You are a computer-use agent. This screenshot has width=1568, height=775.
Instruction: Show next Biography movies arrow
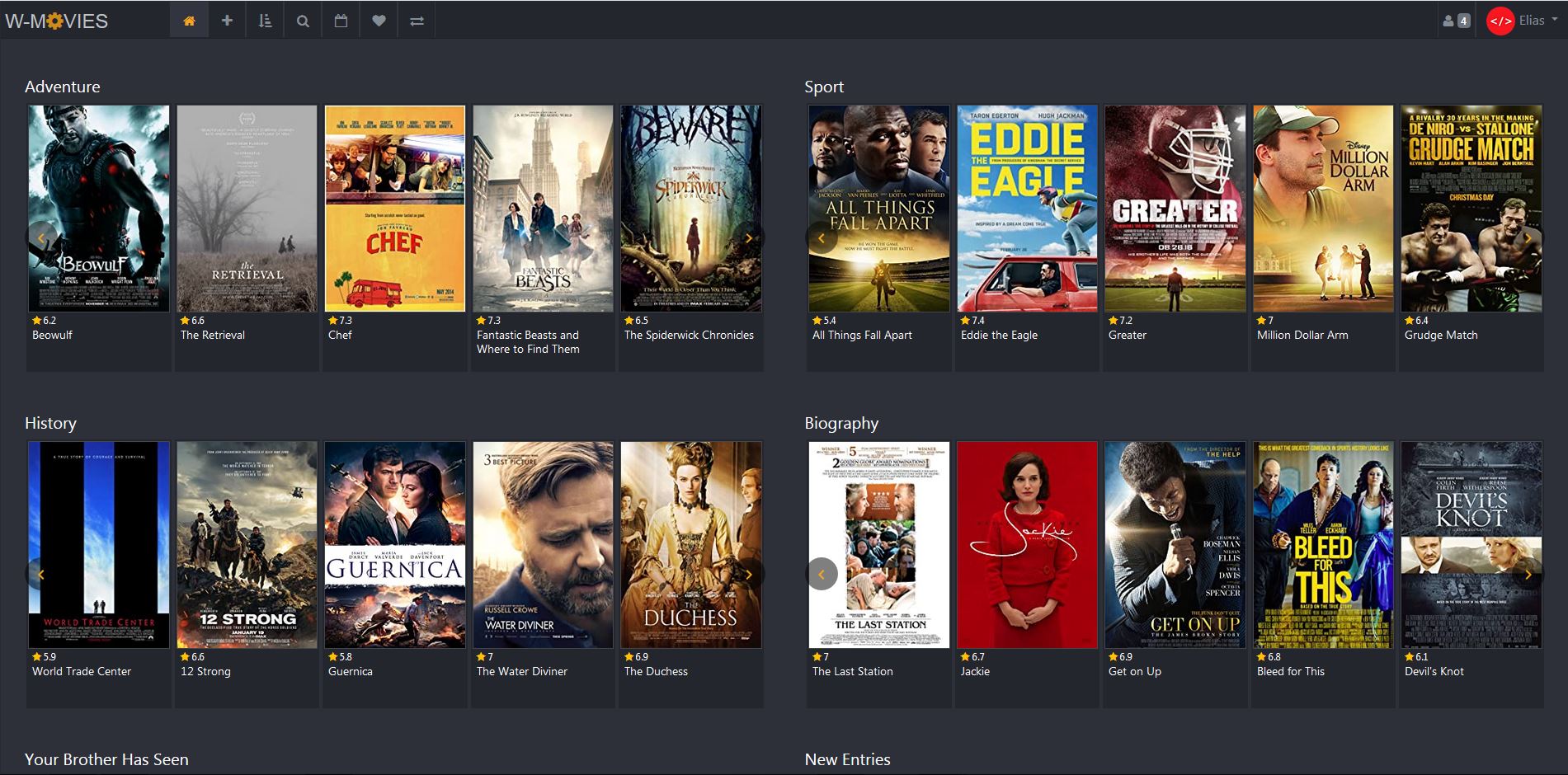(x=1528, y=575)
